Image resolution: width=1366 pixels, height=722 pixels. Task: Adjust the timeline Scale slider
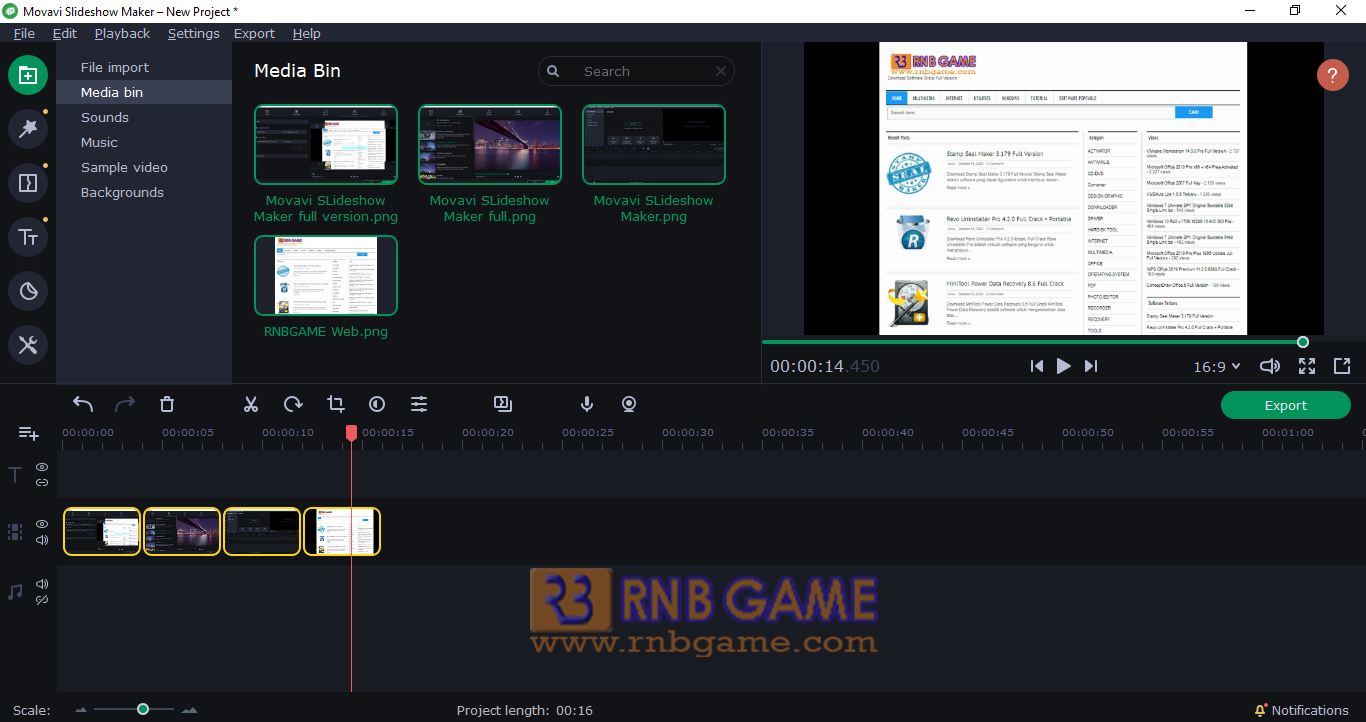point(143,709)
